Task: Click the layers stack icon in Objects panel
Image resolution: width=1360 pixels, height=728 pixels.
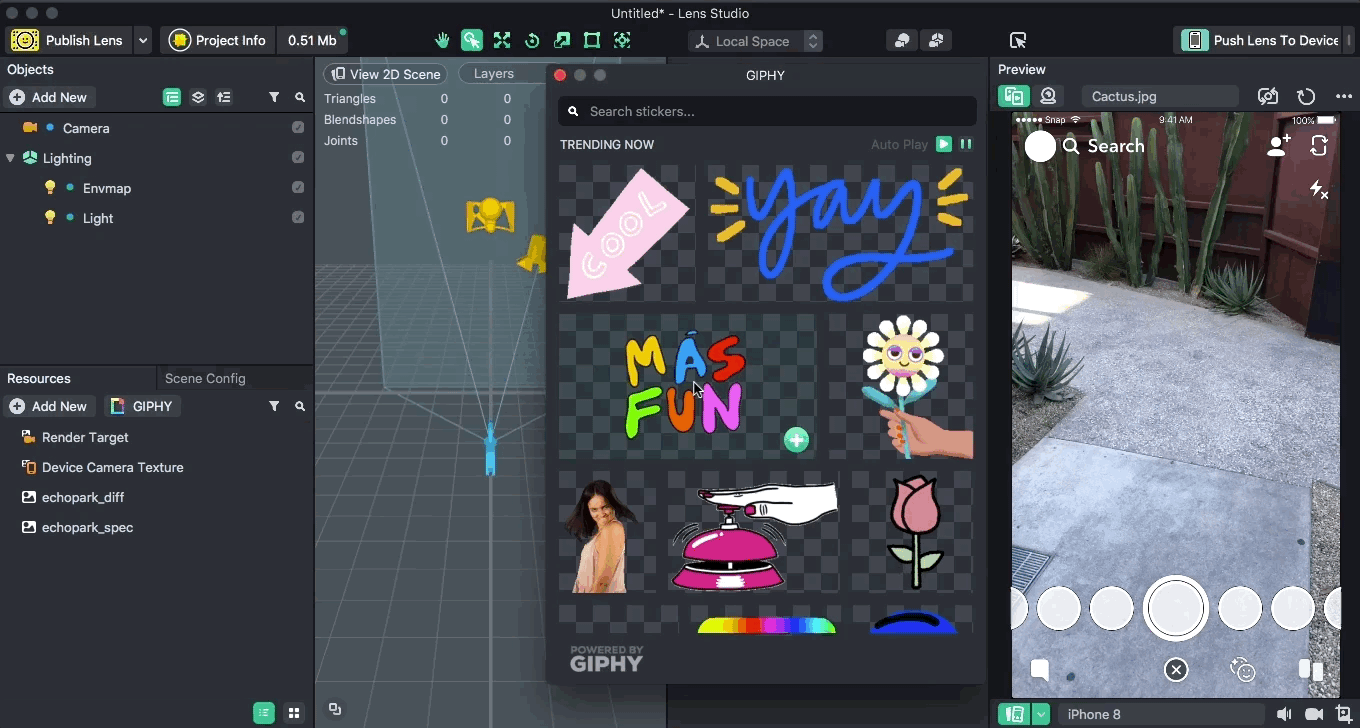Action: pyautogui.click(x=198, y=97)
